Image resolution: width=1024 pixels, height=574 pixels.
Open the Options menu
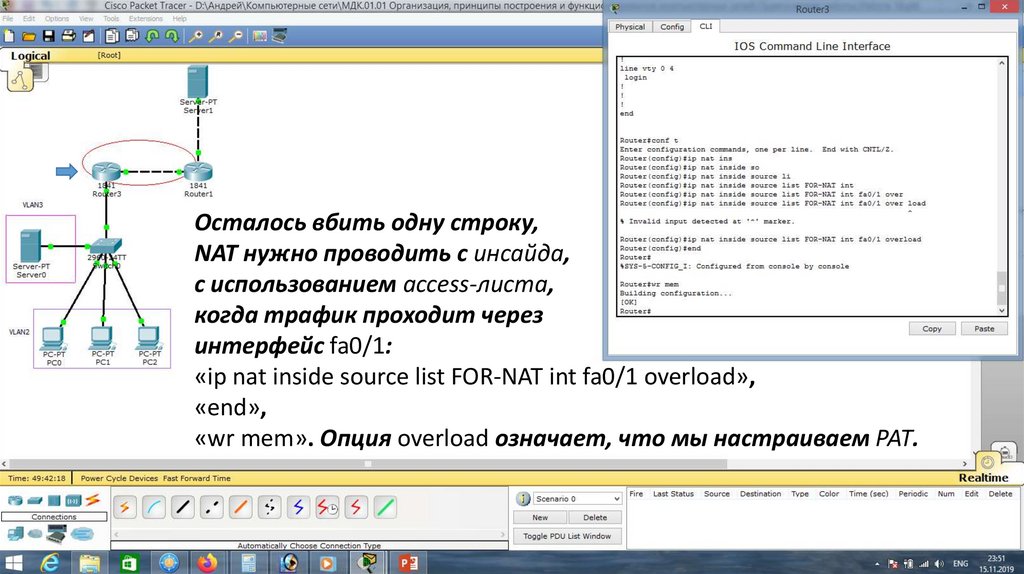(57, 18)
